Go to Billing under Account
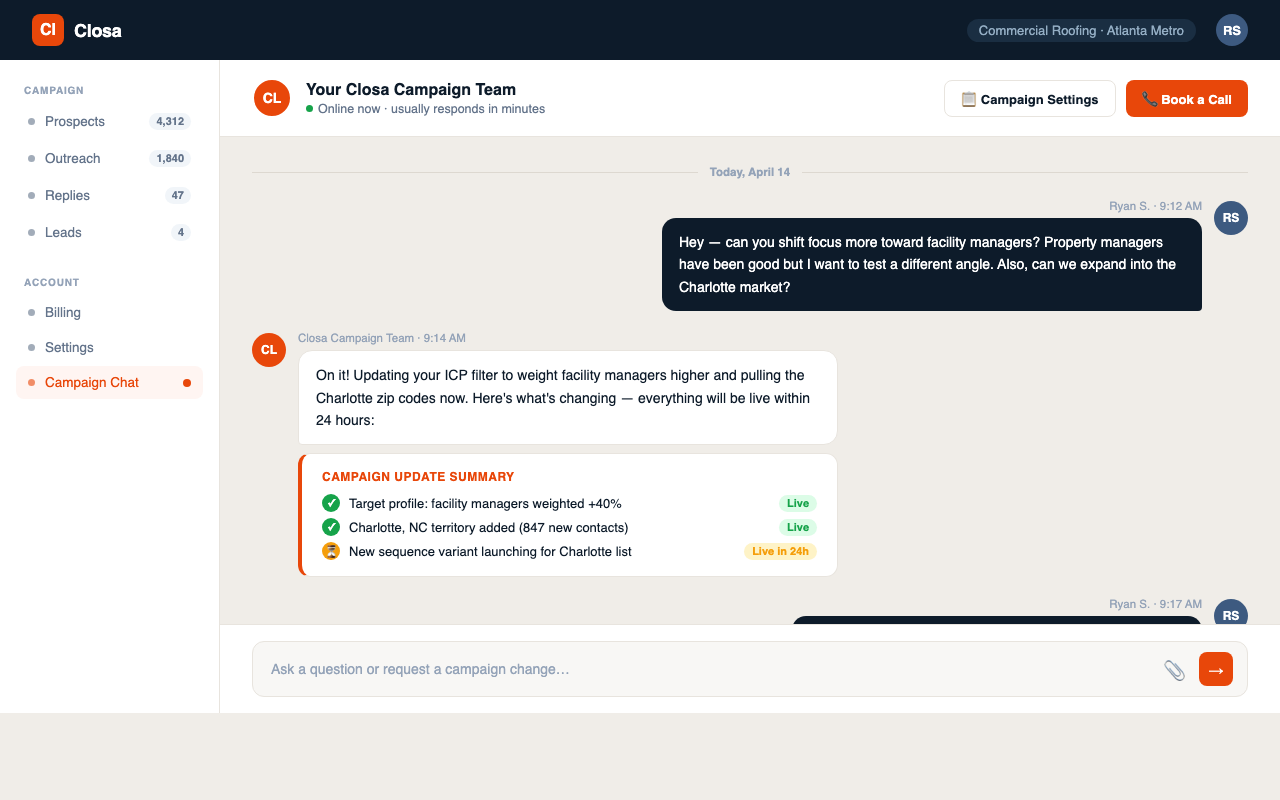1280x800 pixels. click(63, 312)
